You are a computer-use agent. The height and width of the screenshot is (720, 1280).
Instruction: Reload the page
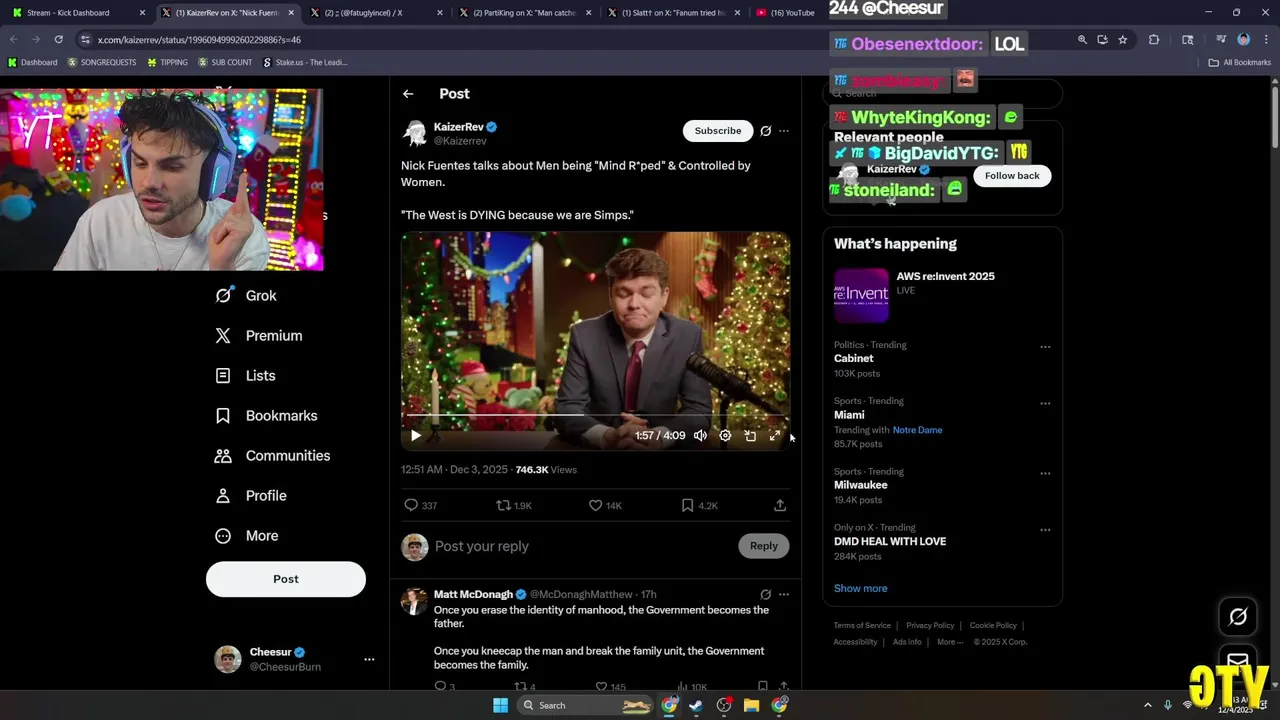click(x=59, y=40)
